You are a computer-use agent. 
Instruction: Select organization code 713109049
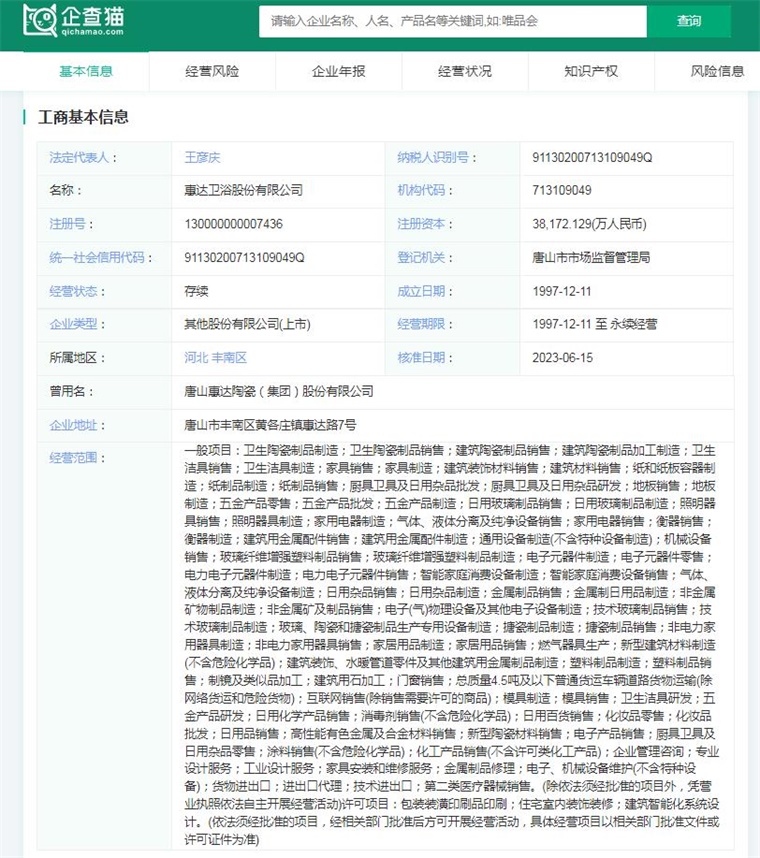562,190
